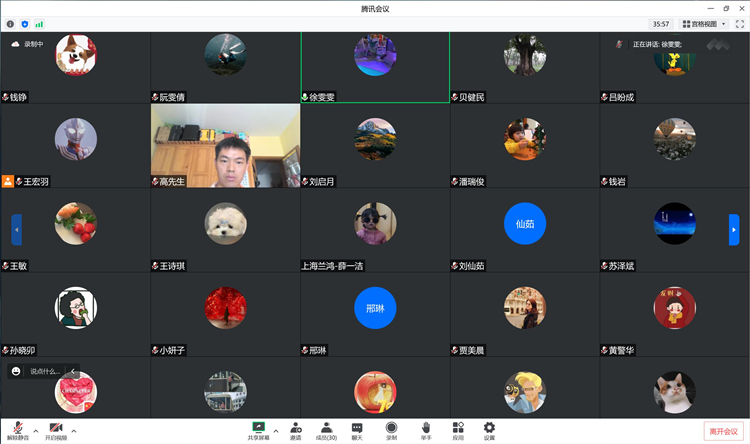The width and height of the screenshot is (750, 444).
Task: Click the 正在讲话: 徐雯雯 speaking indicator
Action: 657,44
